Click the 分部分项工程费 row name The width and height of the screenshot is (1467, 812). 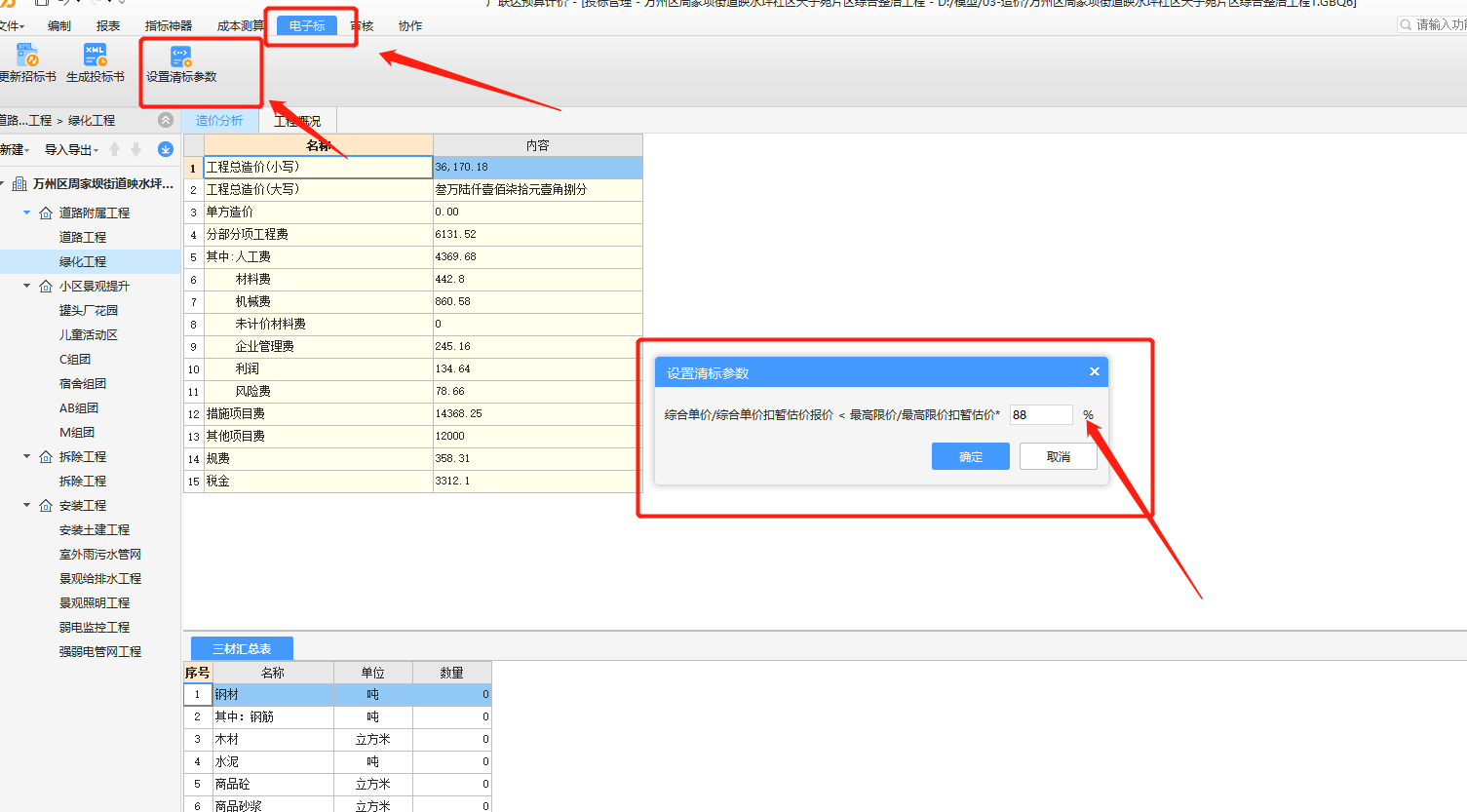point(318,234)
